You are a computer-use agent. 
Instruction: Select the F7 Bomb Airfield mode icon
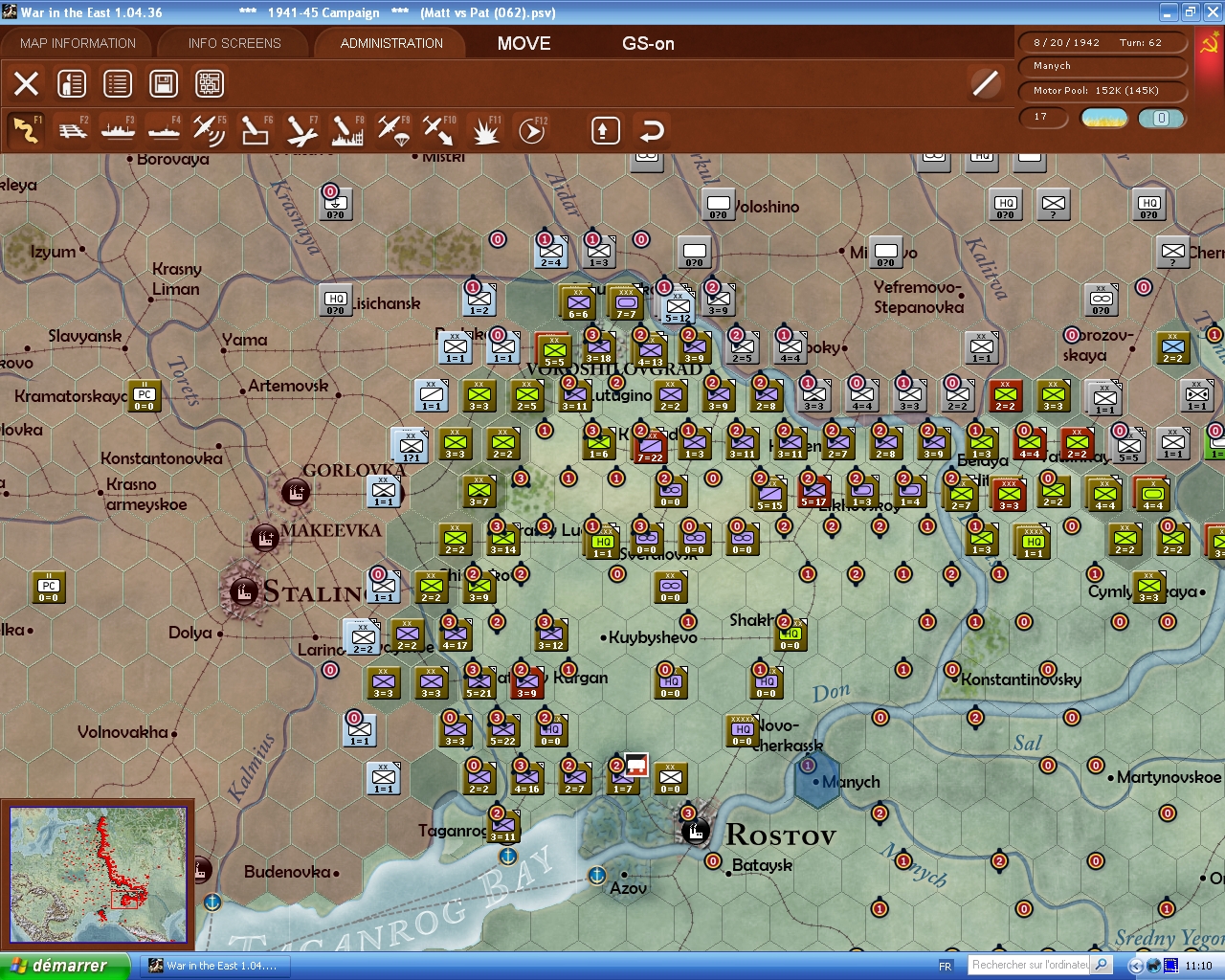click(x=301, y=130)
